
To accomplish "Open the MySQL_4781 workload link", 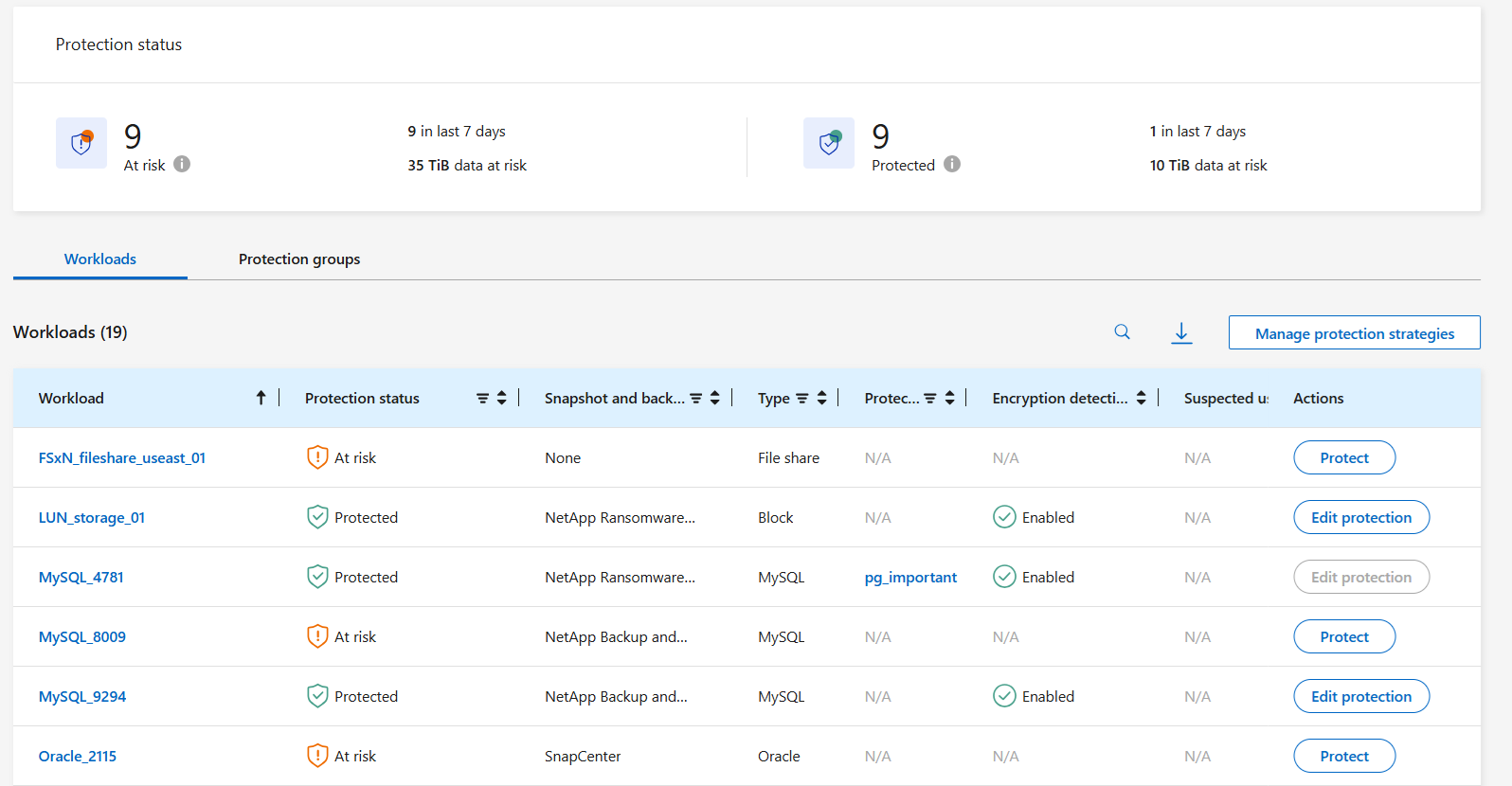I will (x=81, y=577).
